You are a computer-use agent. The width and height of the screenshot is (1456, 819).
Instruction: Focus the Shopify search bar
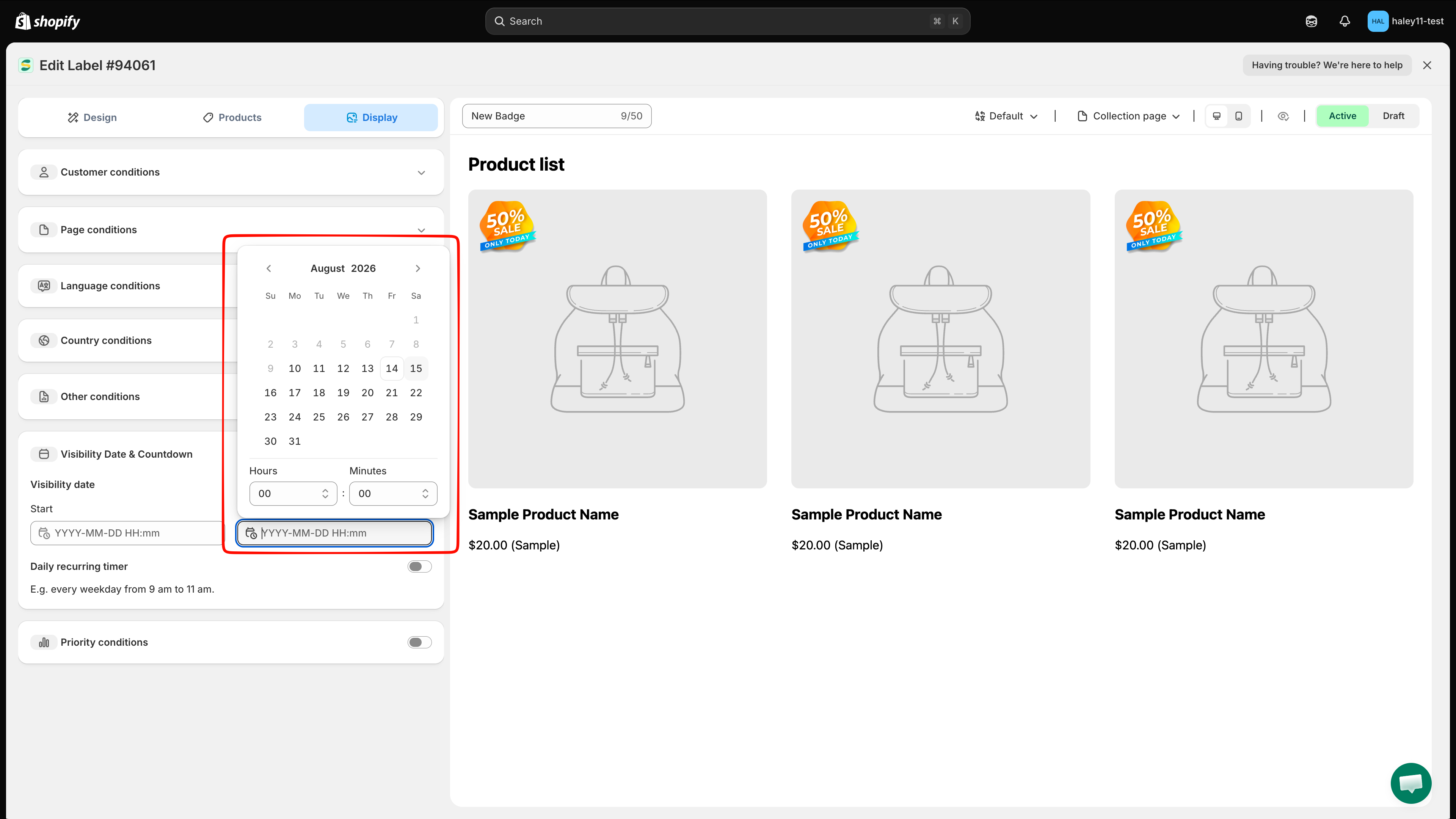[728, 21]
